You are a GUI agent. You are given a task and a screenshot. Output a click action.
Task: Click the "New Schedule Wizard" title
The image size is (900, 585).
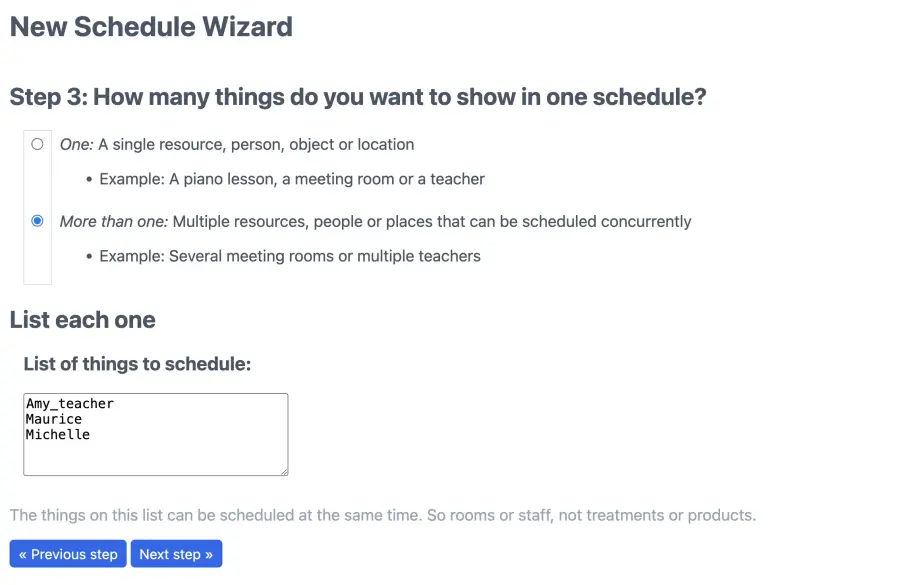tap(152, 27)
